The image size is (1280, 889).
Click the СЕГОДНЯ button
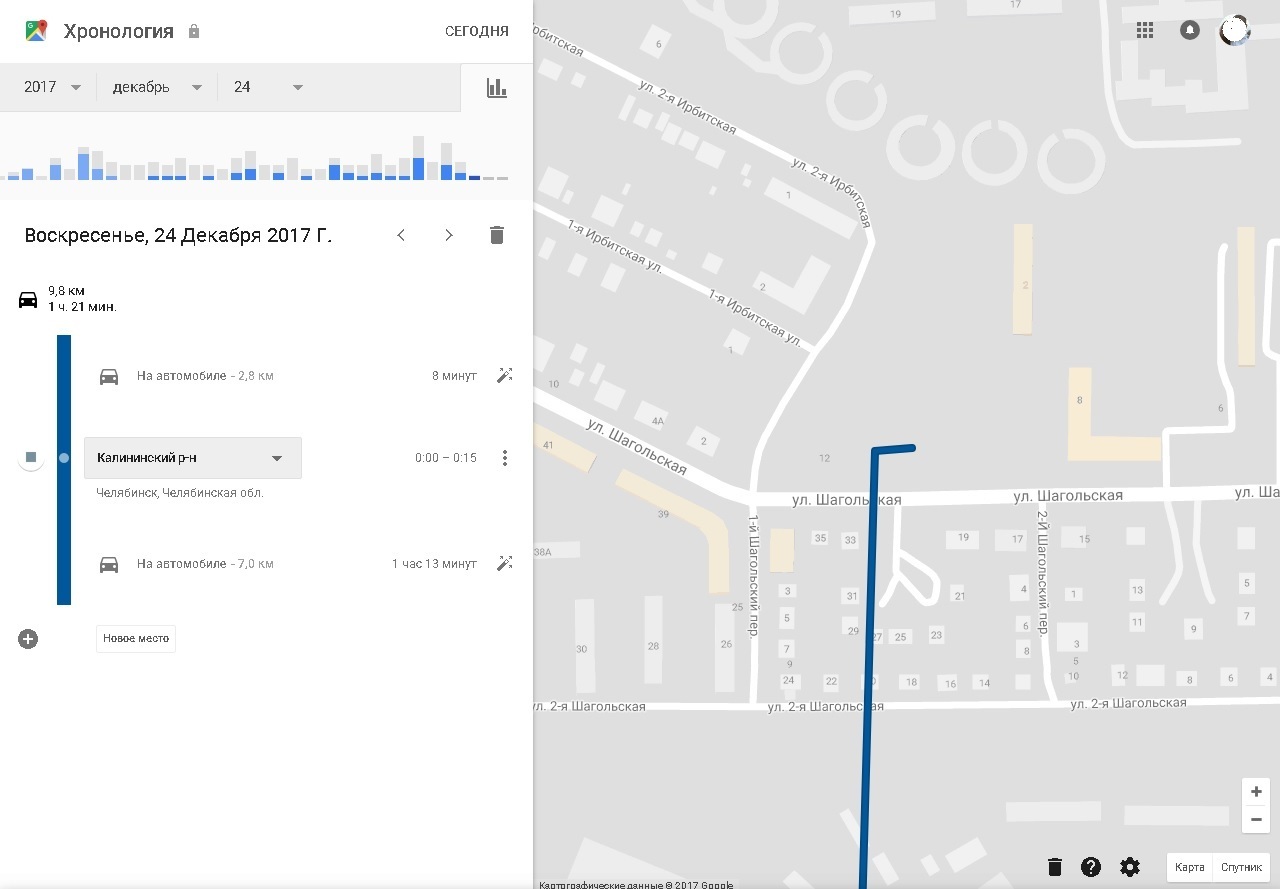(x=476, y=31)
